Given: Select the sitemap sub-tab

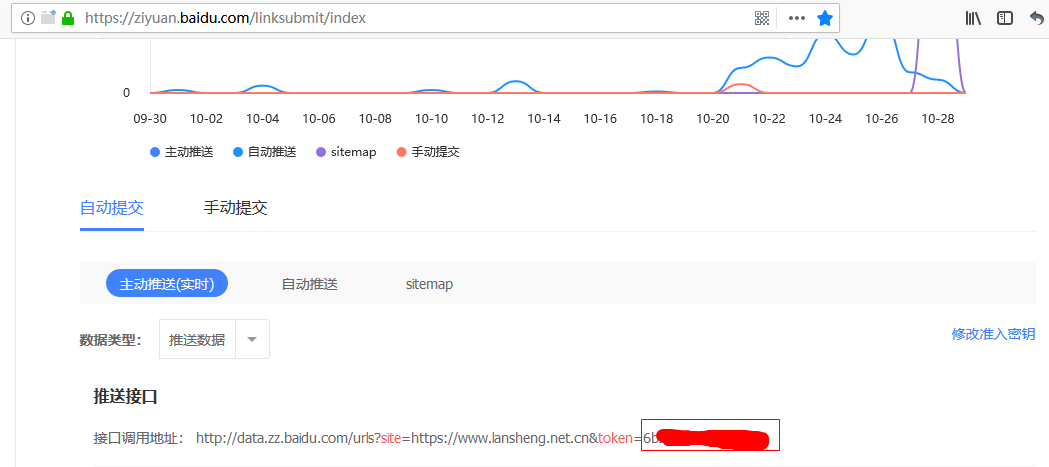Looking at the screenshot, I should coord(430,284).
